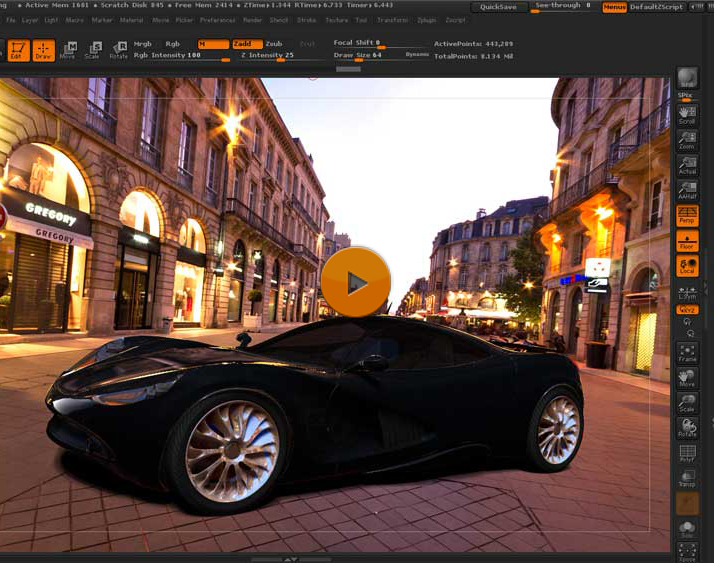Toggle Local symmetry button
This screenshot has height=563, width=714.
(687, 267)
